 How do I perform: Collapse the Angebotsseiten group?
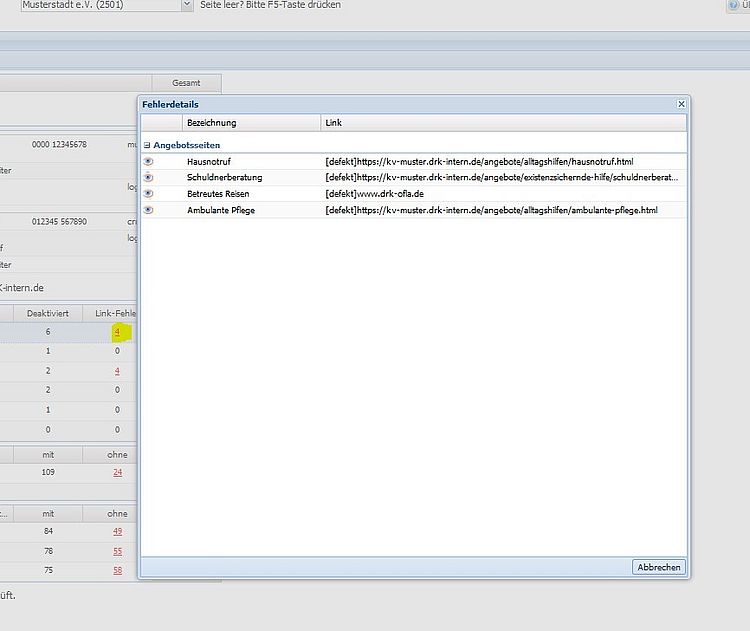[x=147, y=145]
